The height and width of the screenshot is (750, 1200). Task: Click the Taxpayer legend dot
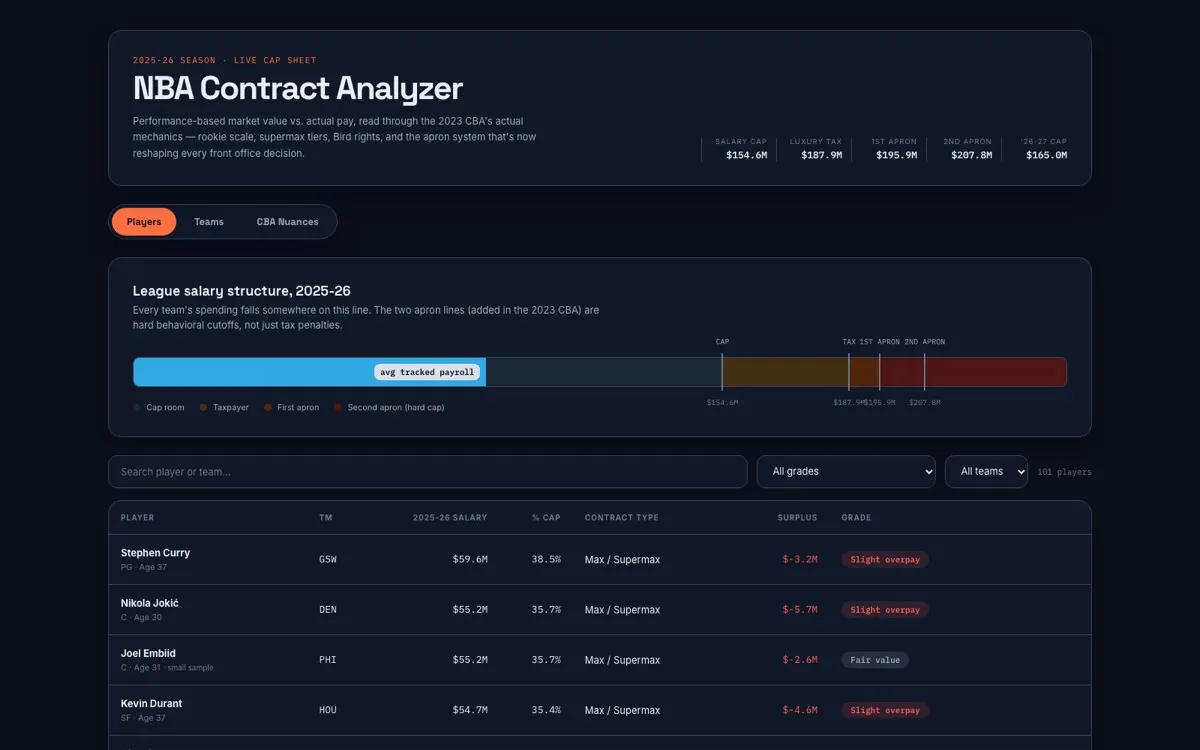click(x=203, y=408)
